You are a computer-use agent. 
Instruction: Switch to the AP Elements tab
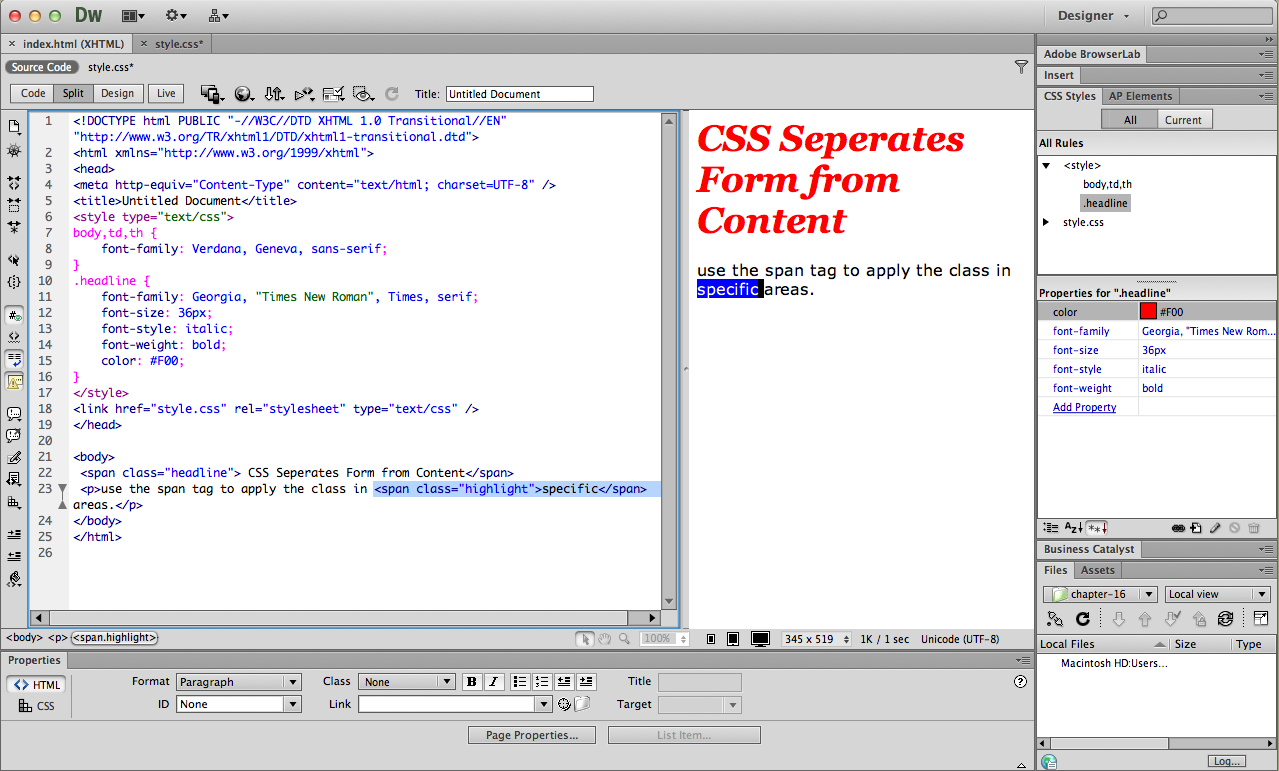[x=1139, y=96]
